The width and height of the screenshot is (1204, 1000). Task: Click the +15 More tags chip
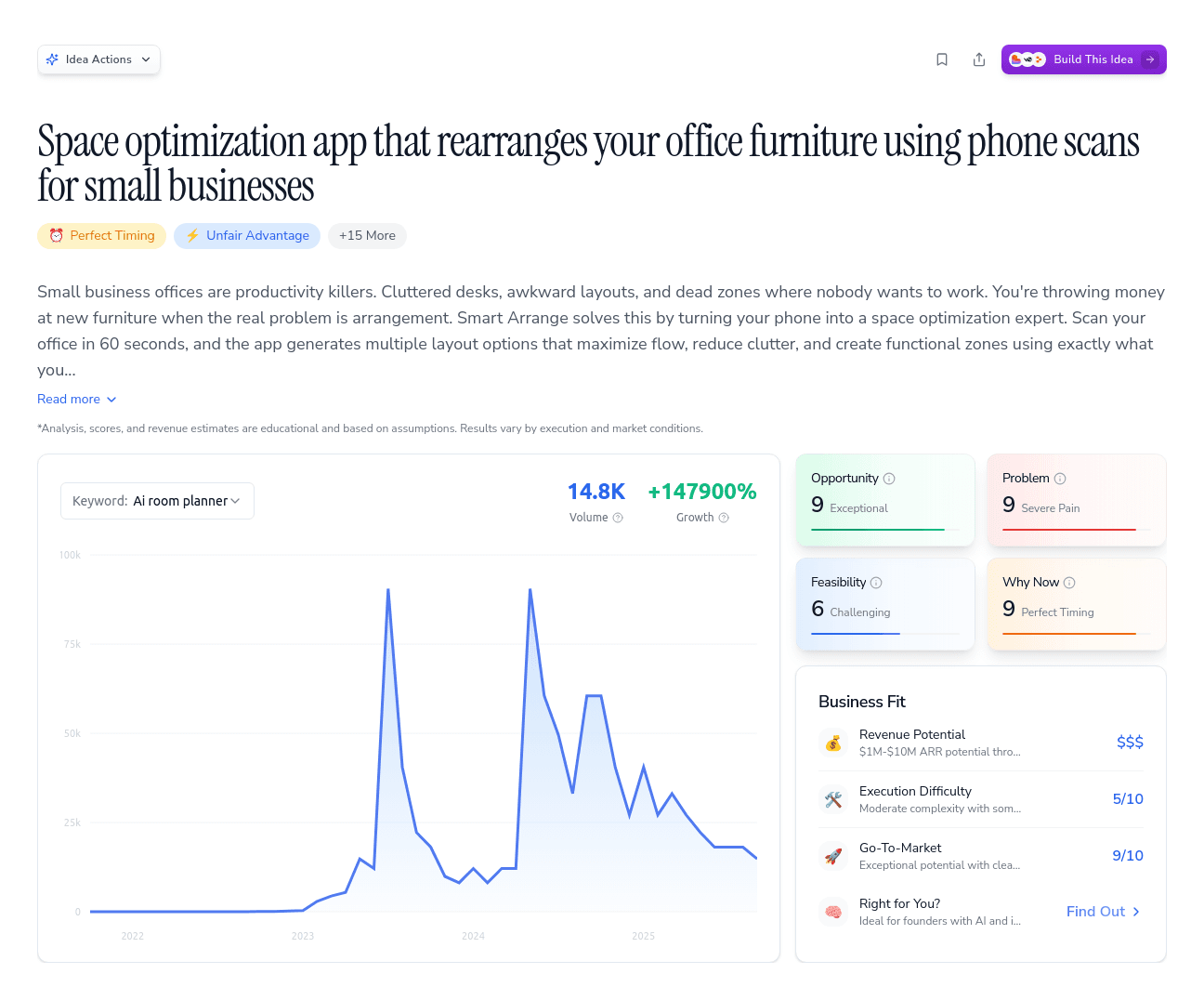pyautogui.click(x=367, y=235)
